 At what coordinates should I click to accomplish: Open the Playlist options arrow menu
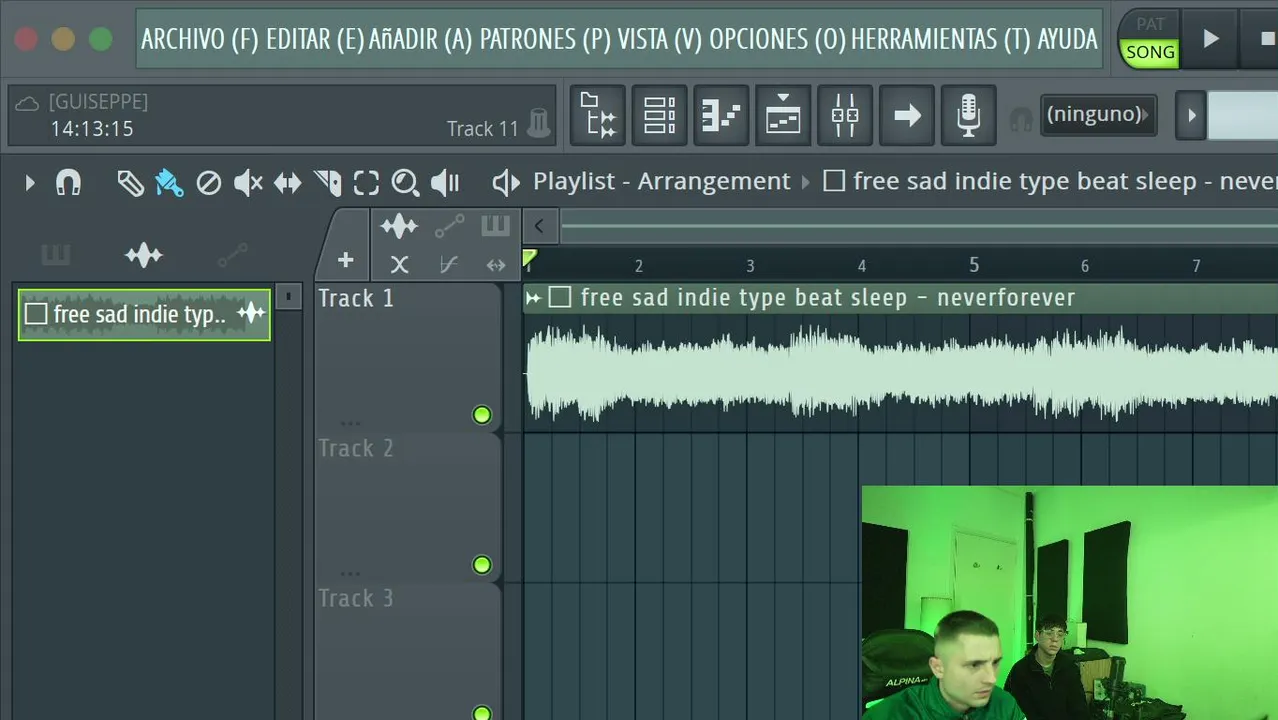30,183
